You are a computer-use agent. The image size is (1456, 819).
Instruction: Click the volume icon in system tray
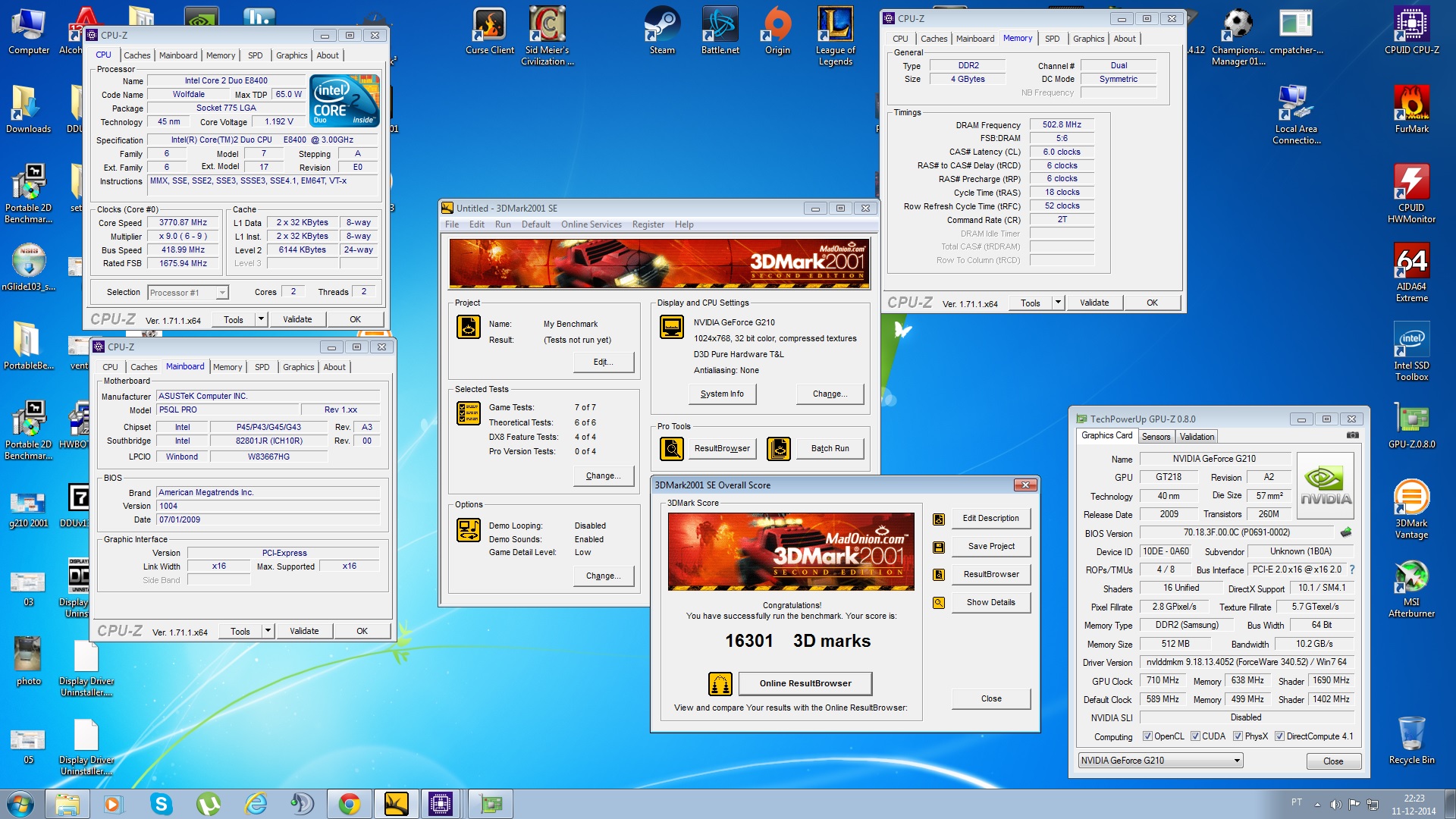(1335, 804)
